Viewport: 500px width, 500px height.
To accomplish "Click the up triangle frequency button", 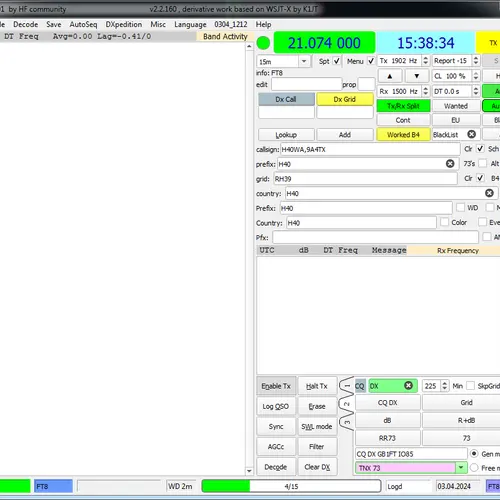I will [390, 76].
